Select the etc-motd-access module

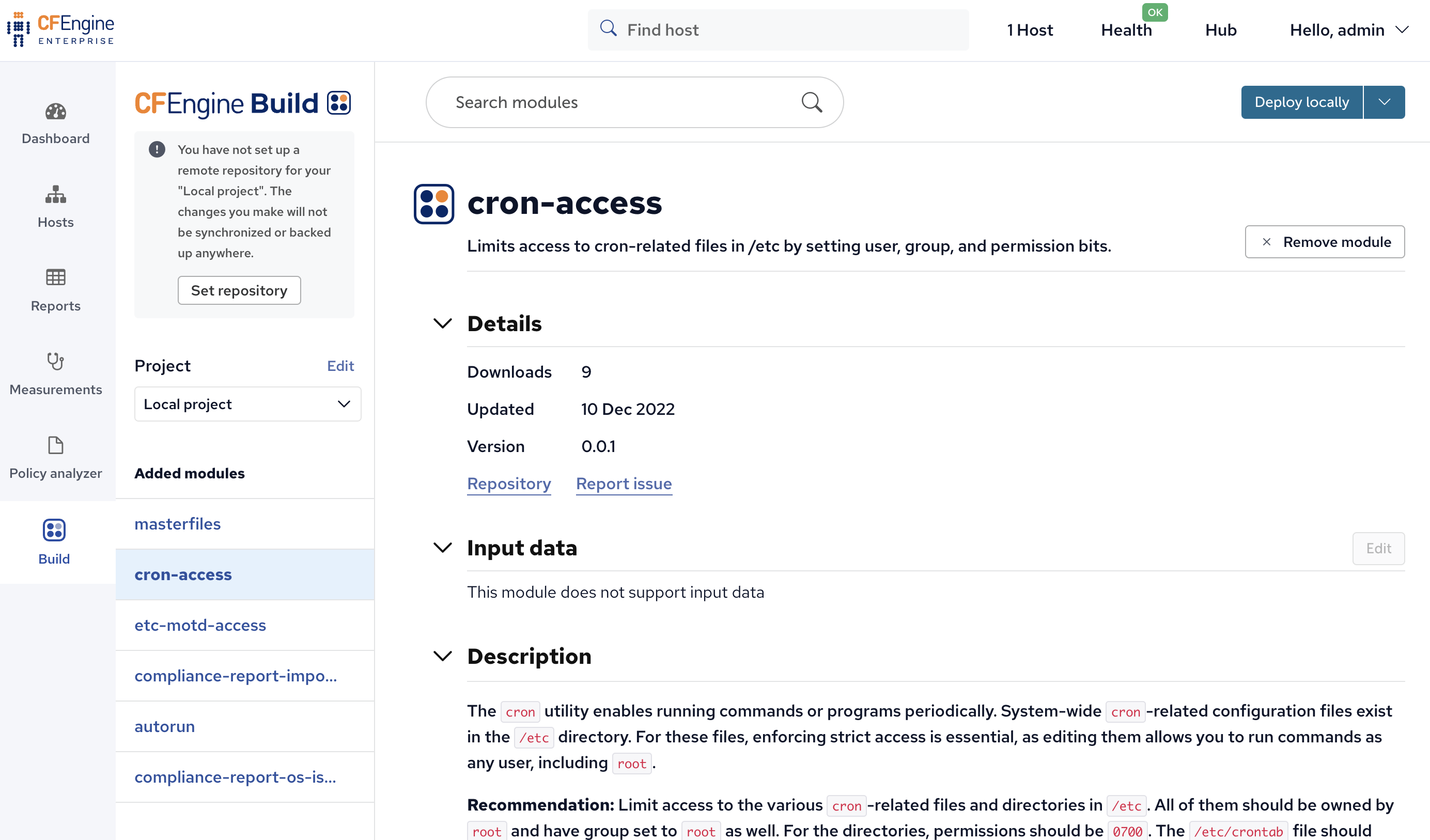(245, 625)
